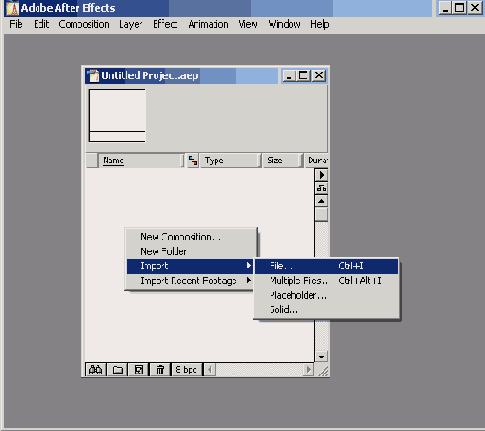Click the flowchart view icon
Screen dimensions: 485x431
[321, 188]
